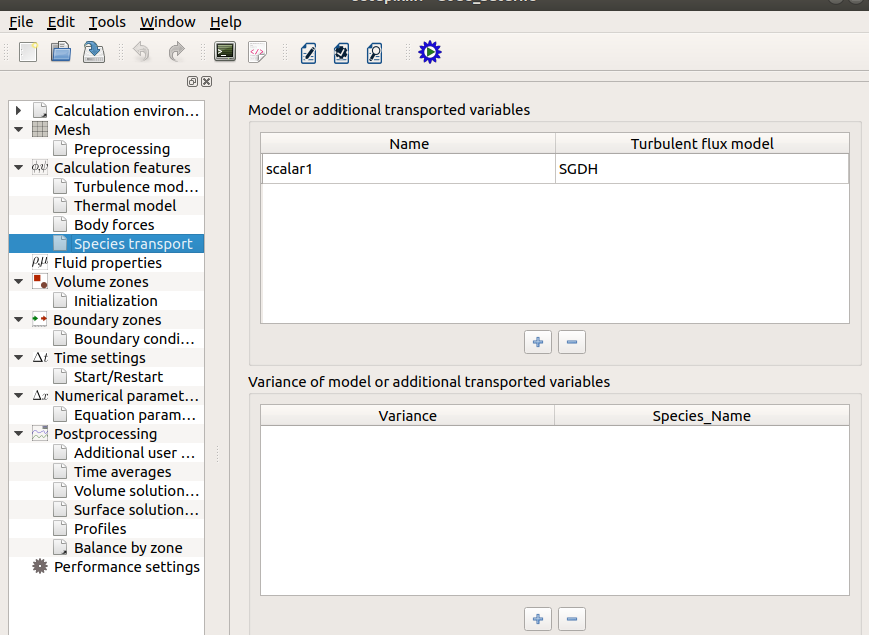
Task: Open the terminal window icon
Action: coord(225,52)
